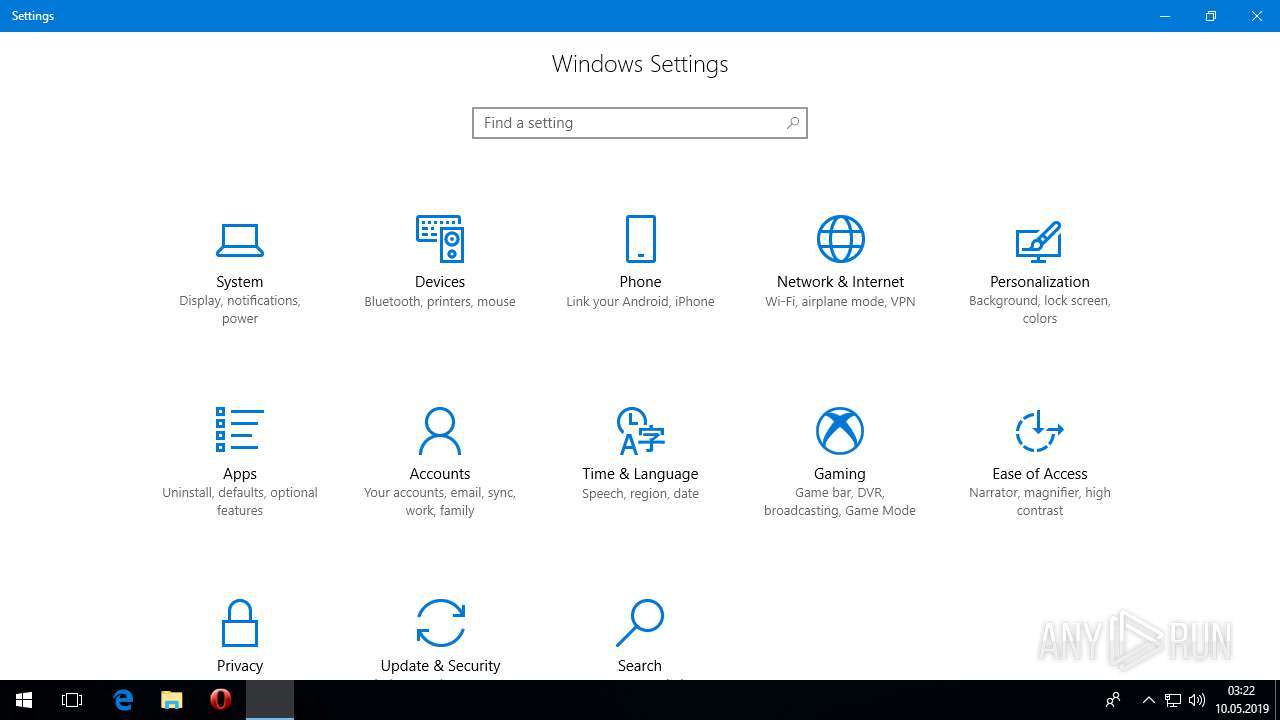Viewport: 1280px width, 720px height.
Task: Click the Privacy label text
Action: 240,666
